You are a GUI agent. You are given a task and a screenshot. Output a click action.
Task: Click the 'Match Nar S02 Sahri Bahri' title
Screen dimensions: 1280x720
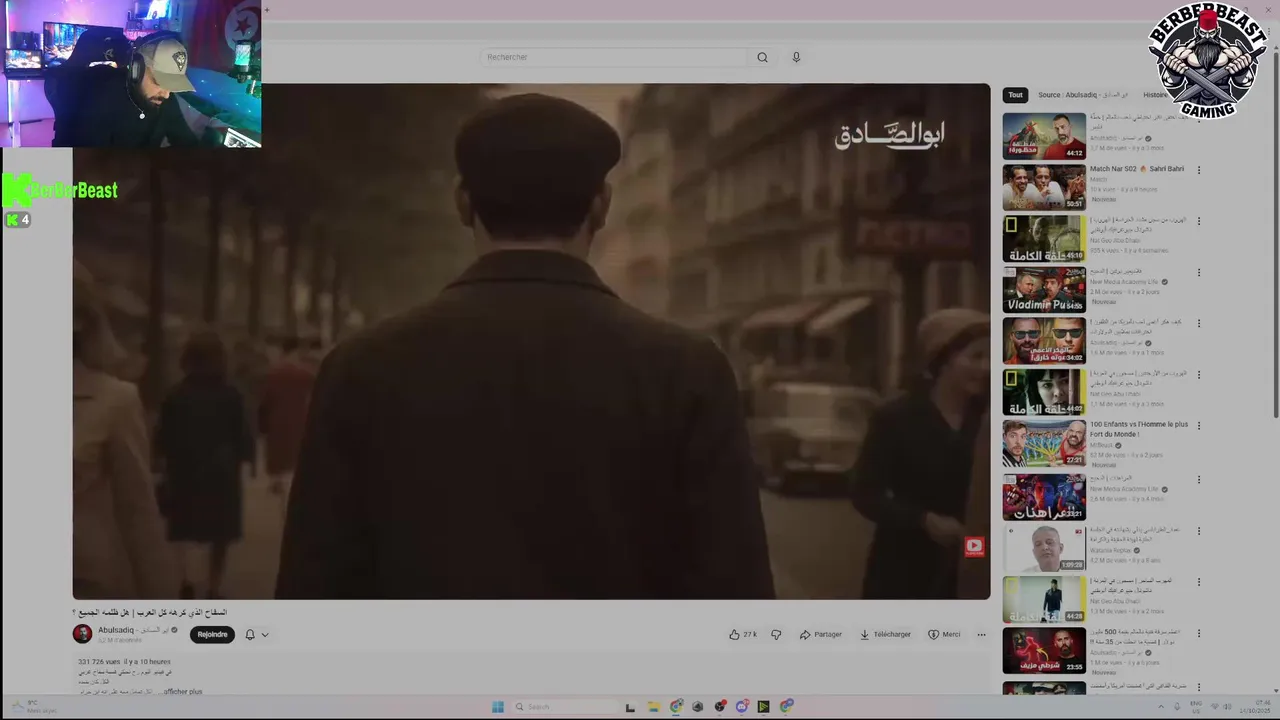1137,169
